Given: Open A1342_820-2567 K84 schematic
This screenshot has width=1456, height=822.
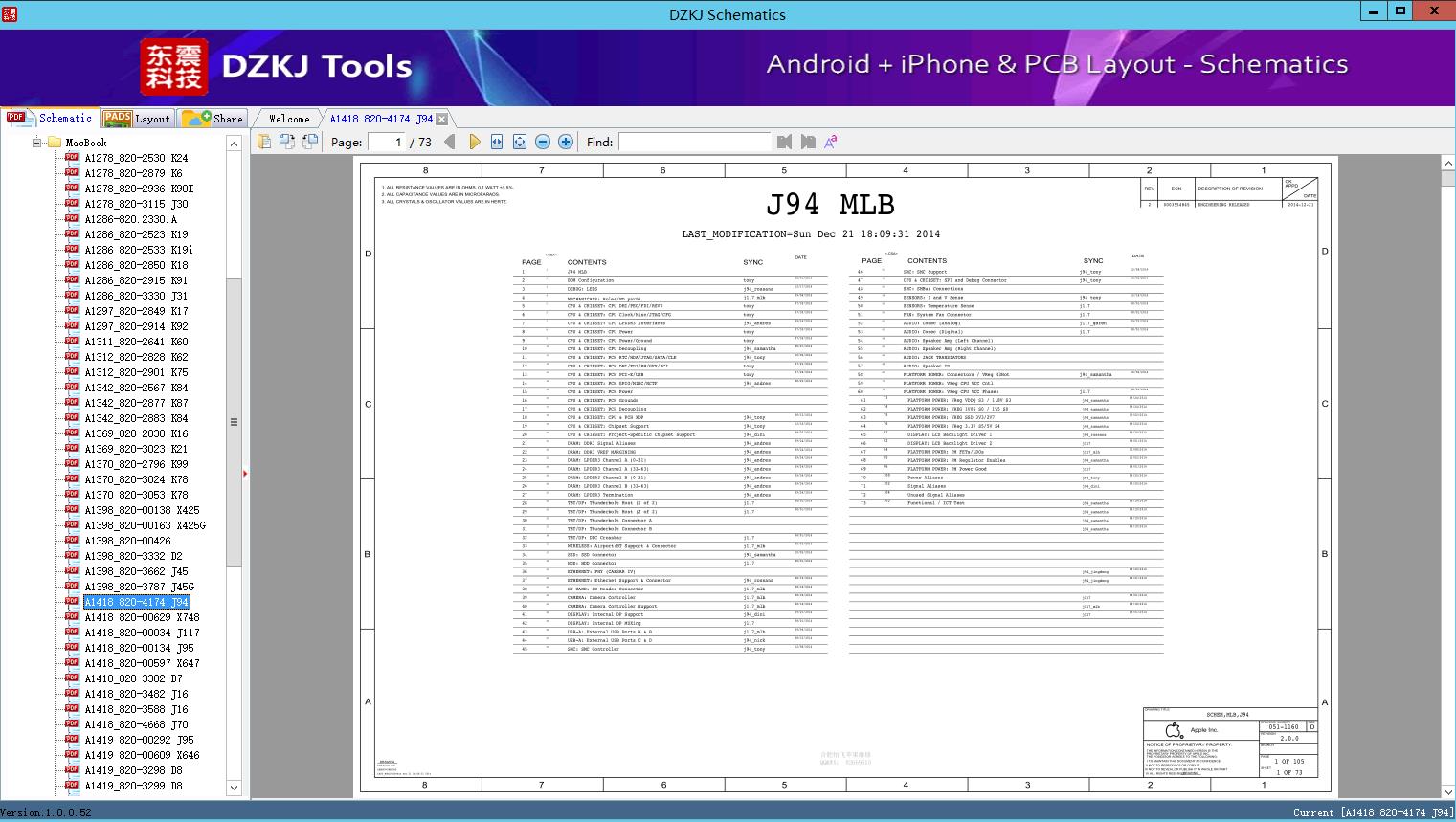Looking at the screenshot, I should [x=136, y=388].
